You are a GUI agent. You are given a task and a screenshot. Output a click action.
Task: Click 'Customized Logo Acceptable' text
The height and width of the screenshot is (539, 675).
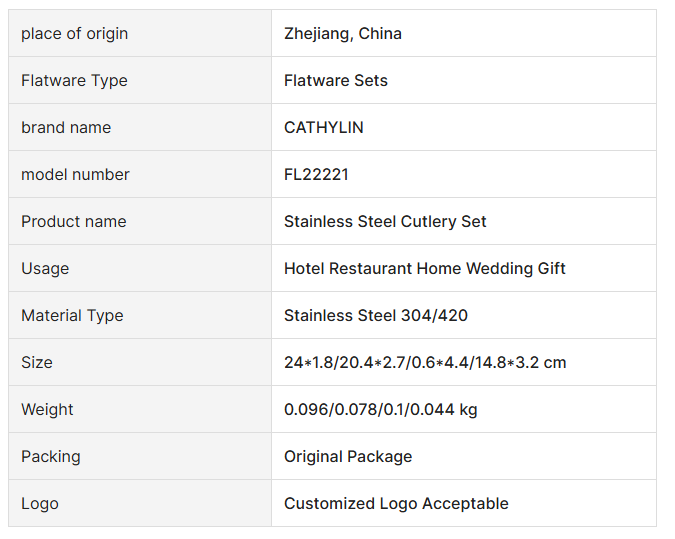pos(396,504)
